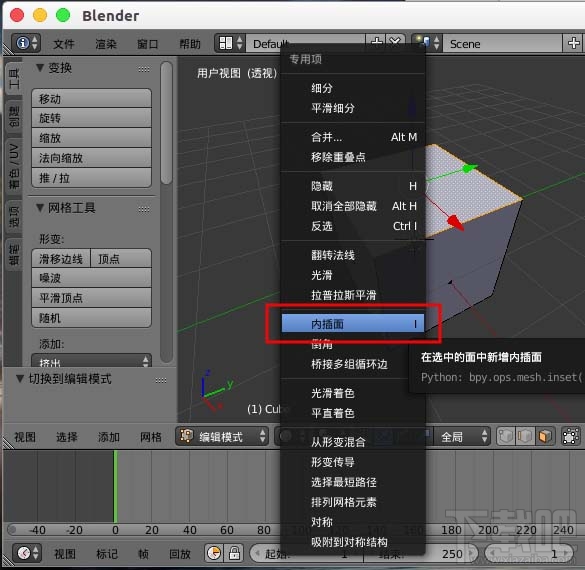Open the timeline editor type selector
This screenshot has width=585, height=570.
[x=27, y=553]
